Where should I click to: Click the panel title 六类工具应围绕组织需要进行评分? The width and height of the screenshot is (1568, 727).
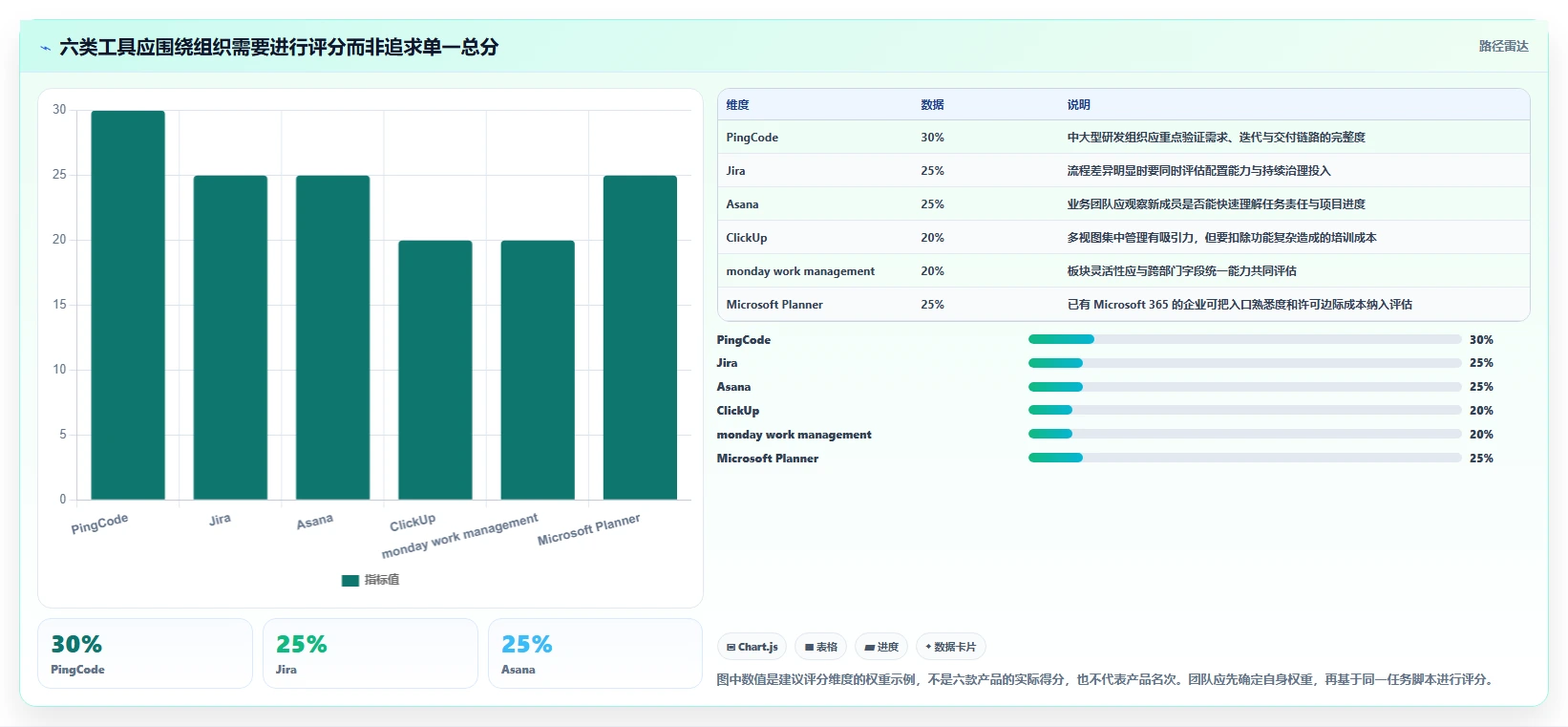click(279, 47)
